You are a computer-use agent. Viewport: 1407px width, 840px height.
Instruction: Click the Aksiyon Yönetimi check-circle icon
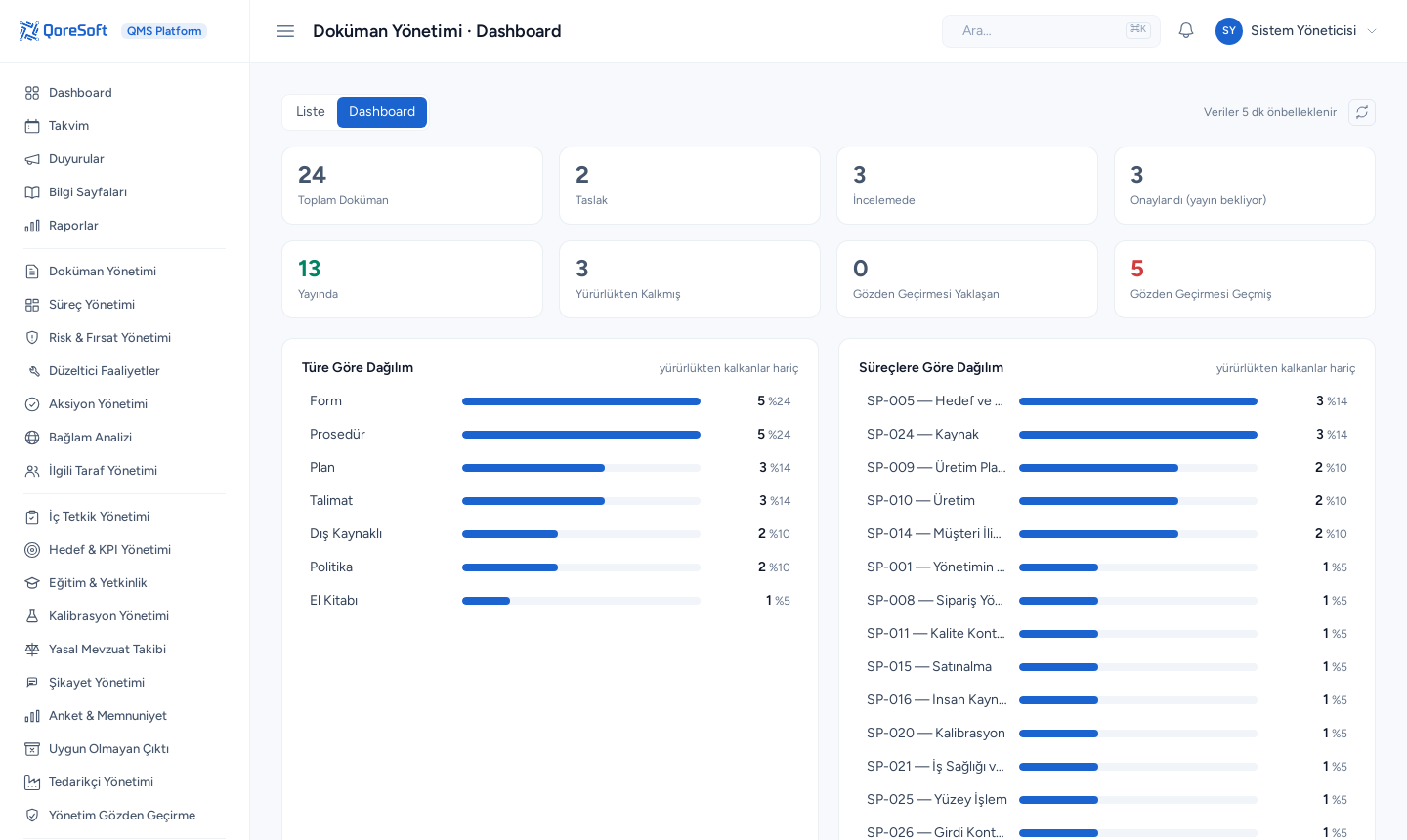tap(32, 404)
